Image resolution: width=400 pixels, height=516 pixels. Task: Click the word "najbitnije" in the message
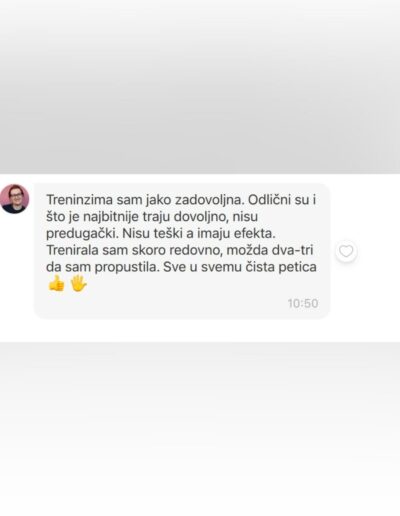111,217
